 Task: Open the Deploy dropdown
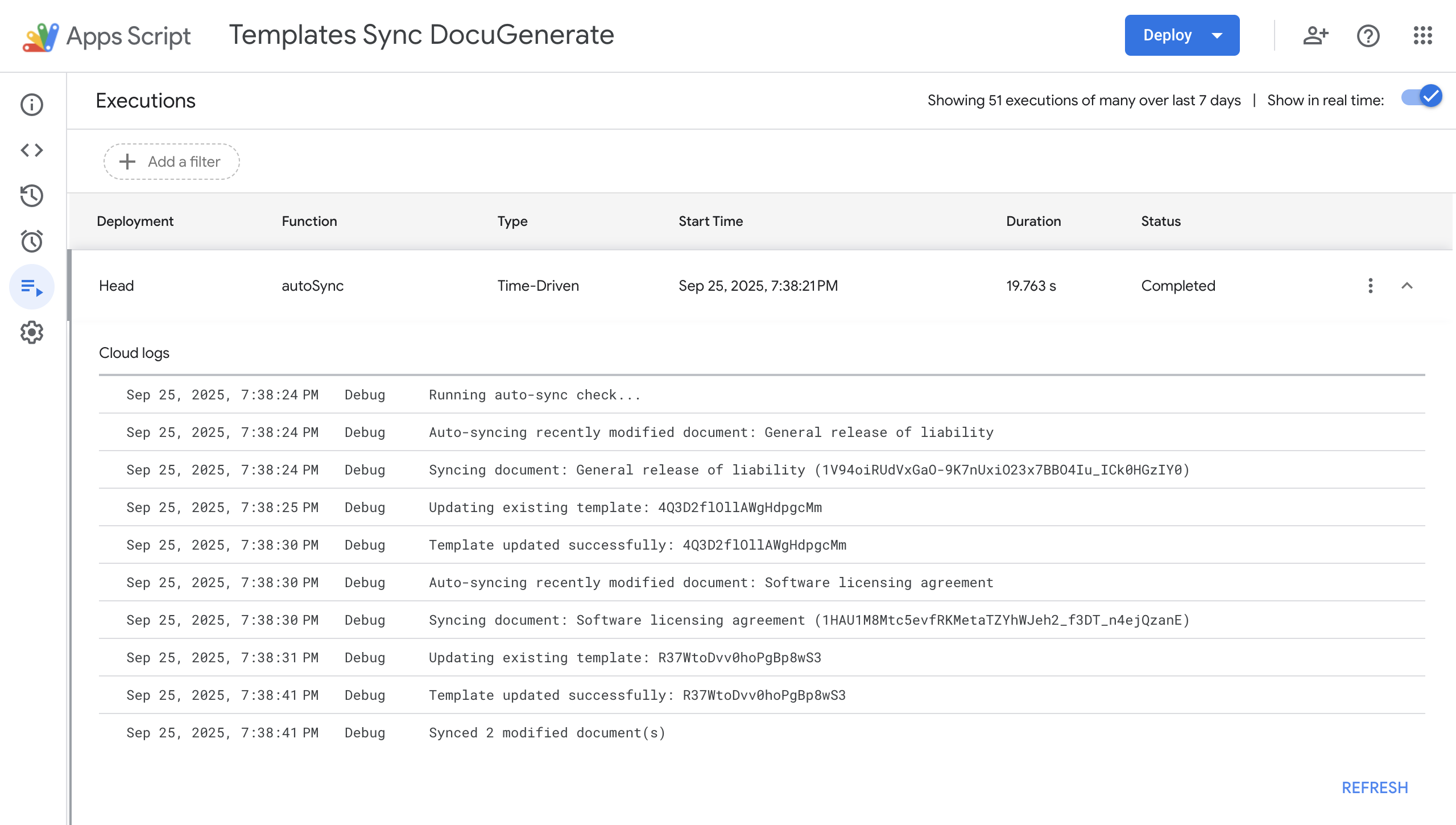(x=1182, y=35)
